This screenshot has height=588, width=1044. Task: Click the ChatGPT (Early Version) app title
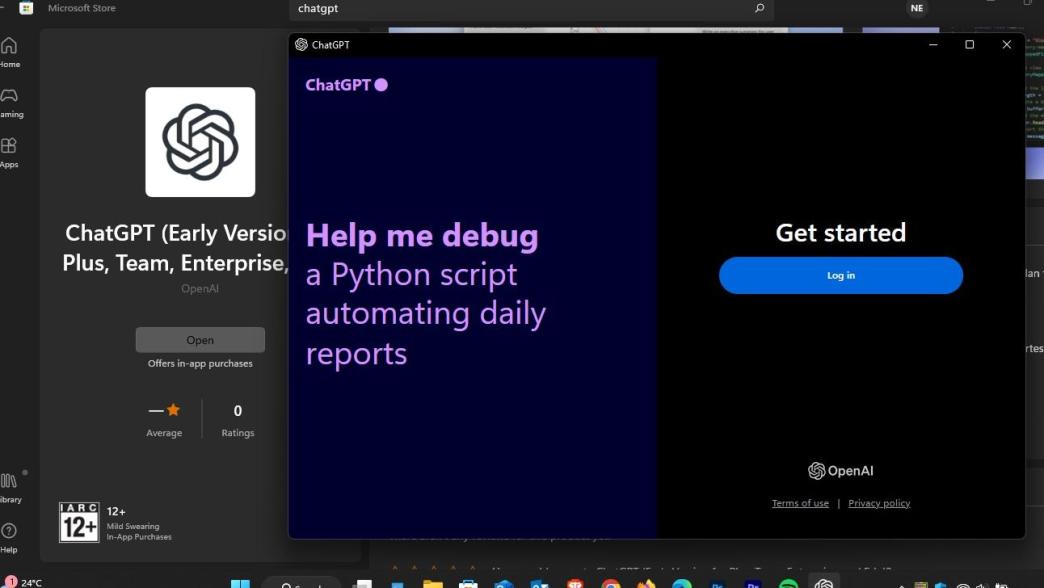pyautogui.click(x=176, y=248)
